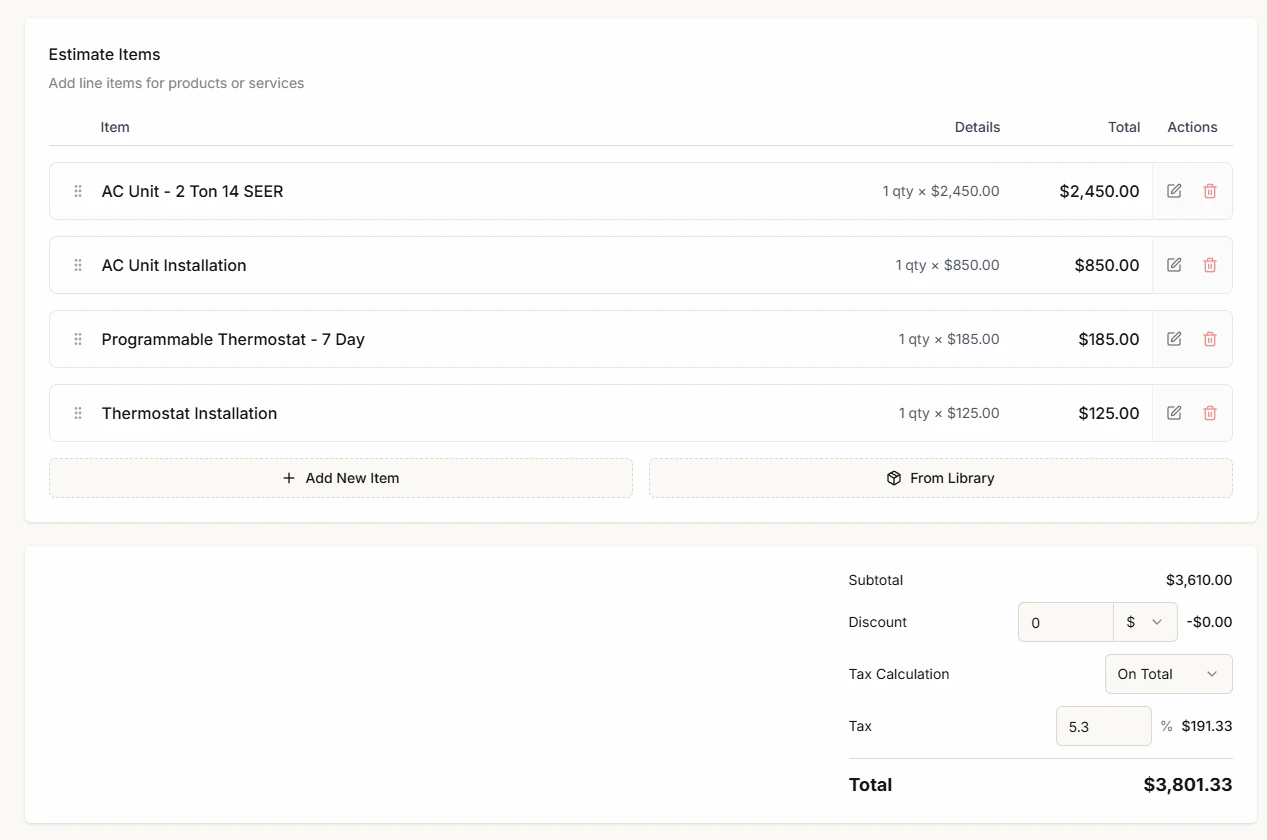Select the tax percentage field showing 5.3
Viewport: 1267px width, 840px height.
click(1103, 726)
